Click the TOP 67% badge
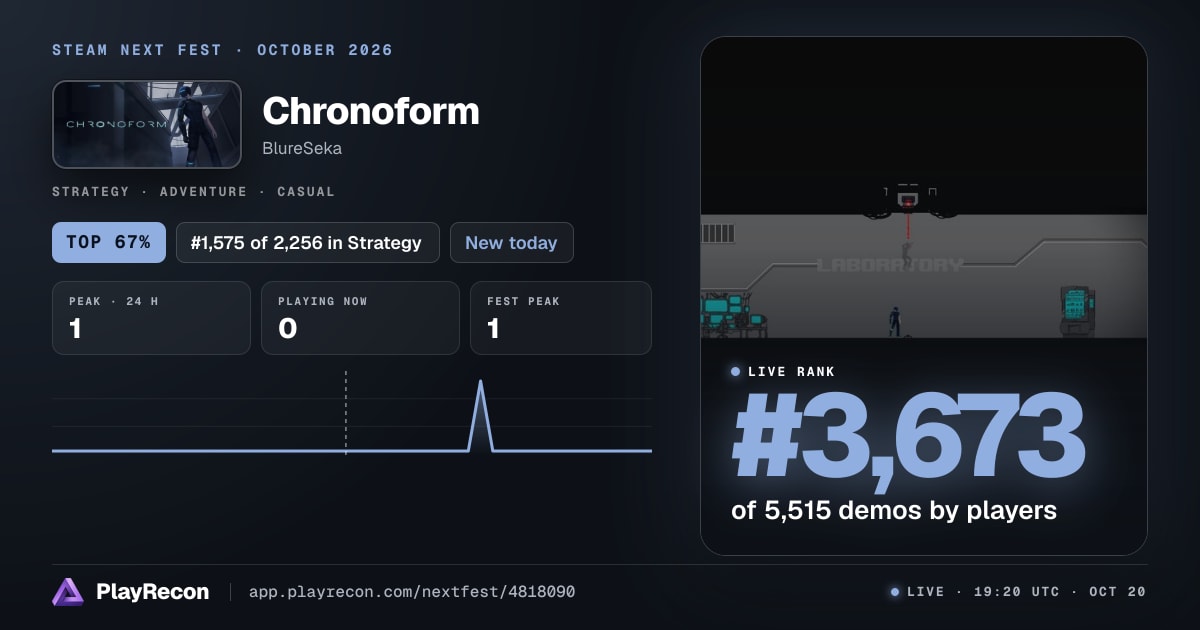 pos(109,242)
